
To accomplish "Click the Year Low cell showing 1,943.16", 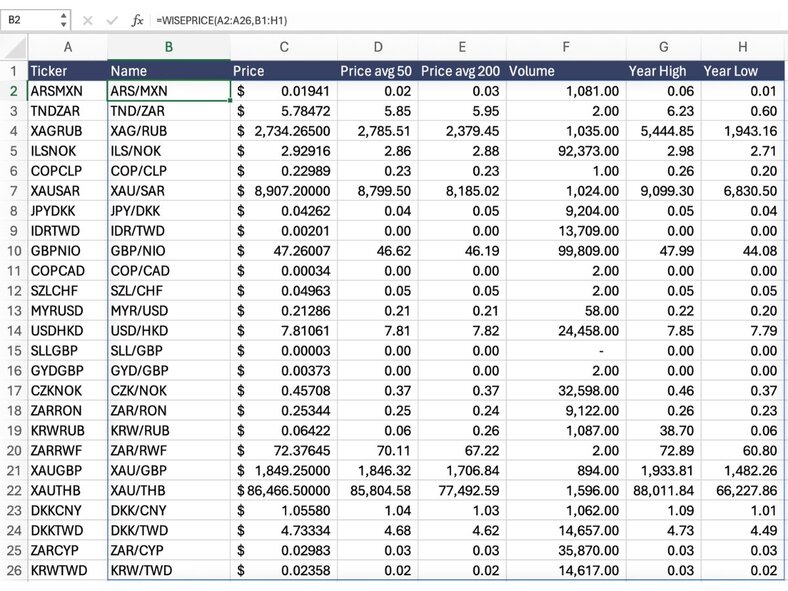I will pyautogui.click(x=742, y=131).
